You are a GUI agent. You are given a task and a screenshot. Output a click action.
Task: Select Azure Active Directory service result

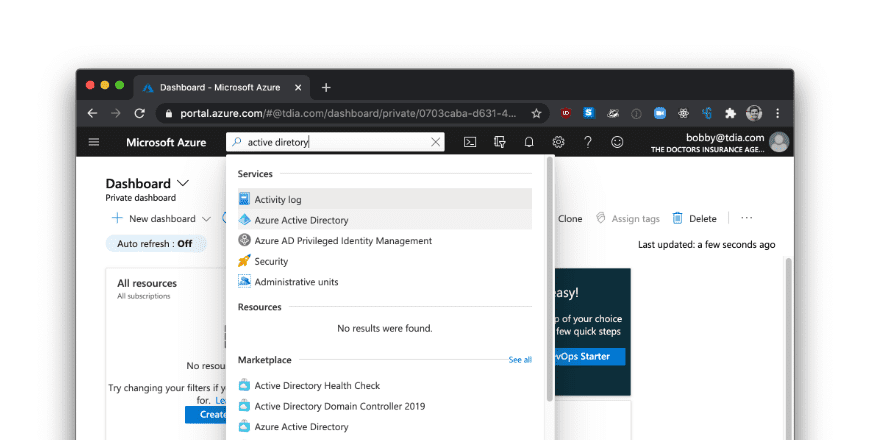(385, 220)
